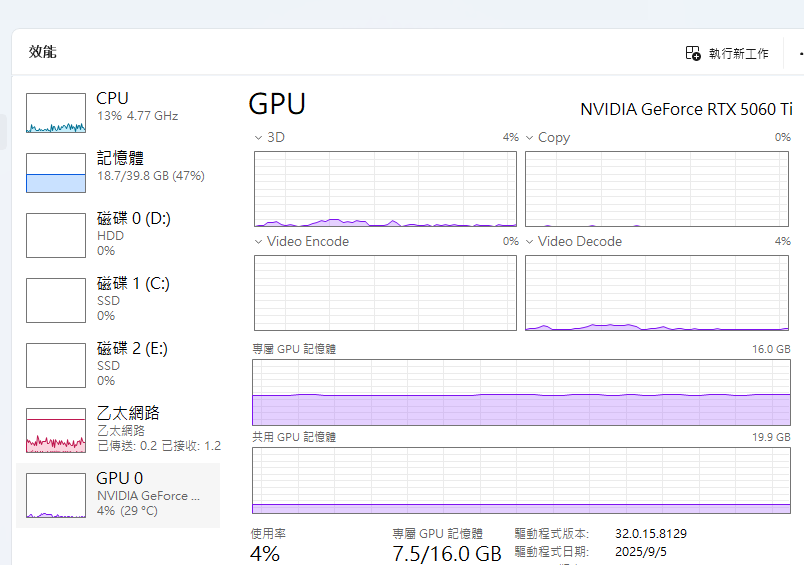Screen dimensions: 804x565
Task: Open the 乙太網路 network graph thumbnail
Action: (56, 430)
